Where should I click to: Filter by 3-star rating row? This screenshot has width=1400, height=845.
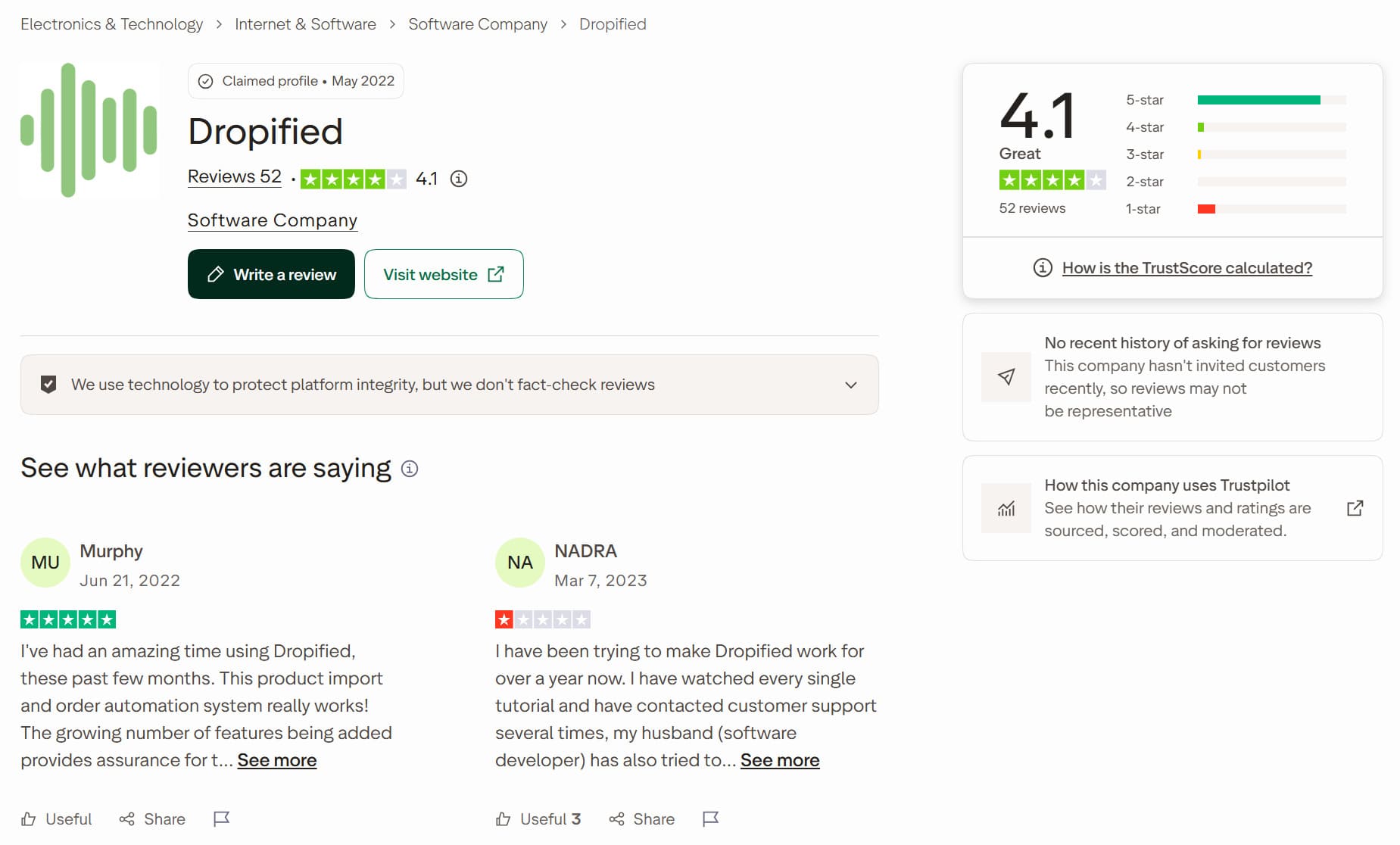(x=1235, y=154)
